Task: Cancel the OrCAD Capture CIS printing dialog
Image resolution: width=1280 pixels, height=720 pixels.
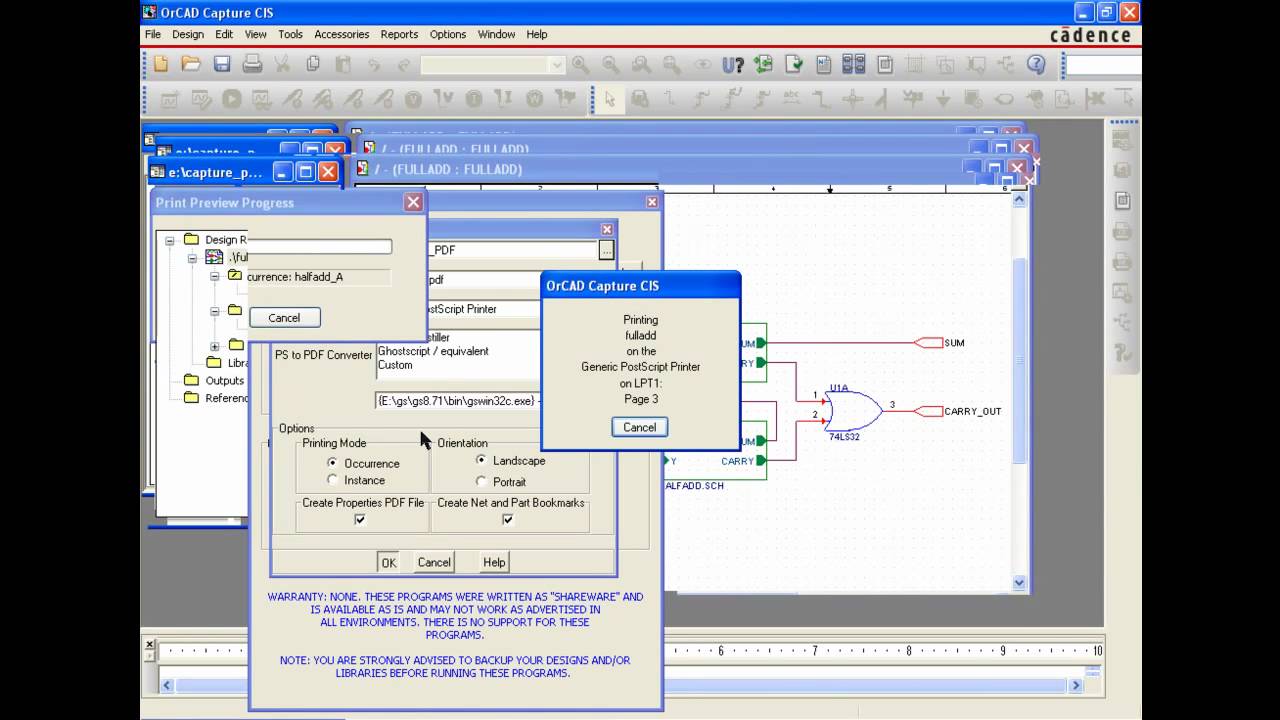Action: [x=640, y=427]
